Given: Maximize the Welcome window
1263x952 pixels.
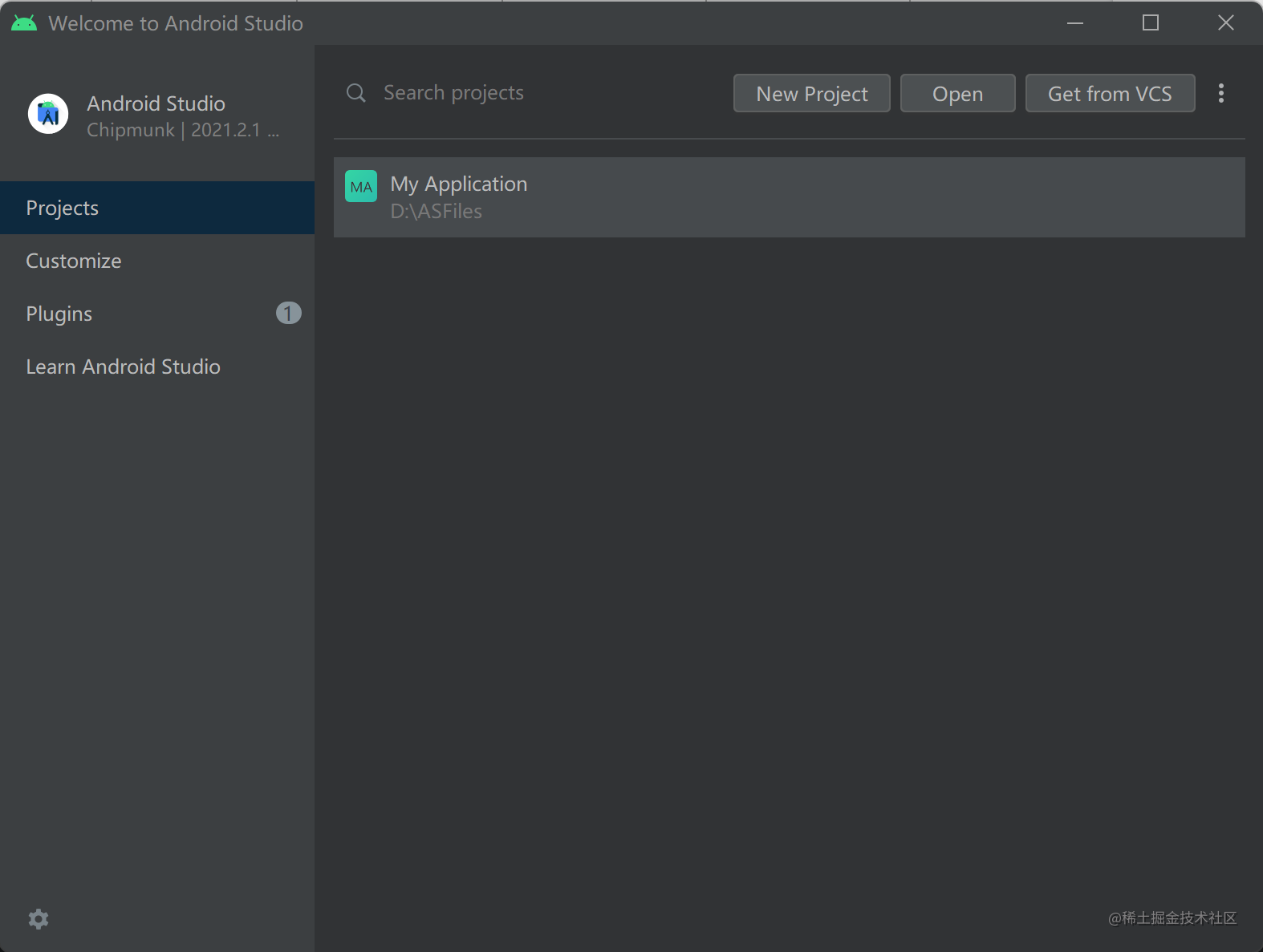Looking at the screenshot, I should [x=1151, y=23].
